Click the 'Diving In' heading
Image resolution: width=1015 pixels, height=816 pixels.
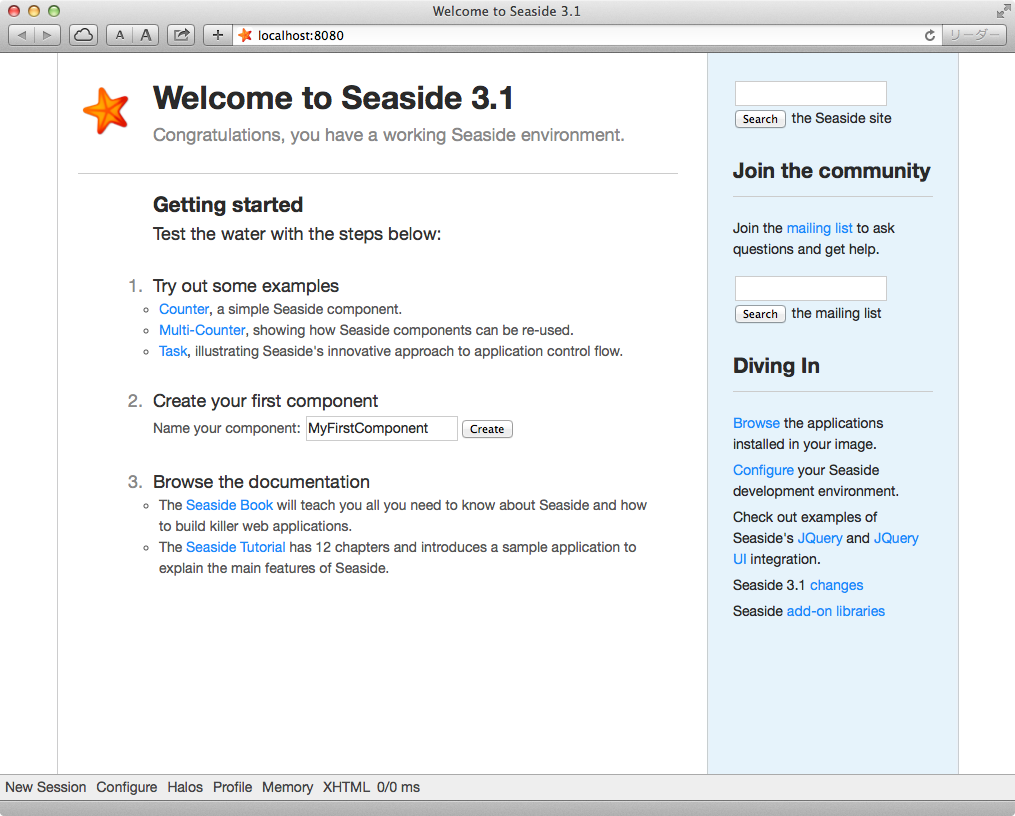776,366
